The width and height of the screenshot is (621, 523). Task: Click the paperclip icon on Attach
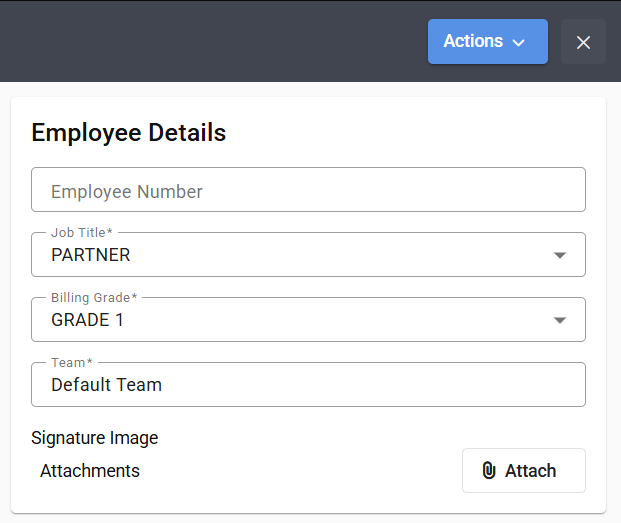[x=489, y=471]
